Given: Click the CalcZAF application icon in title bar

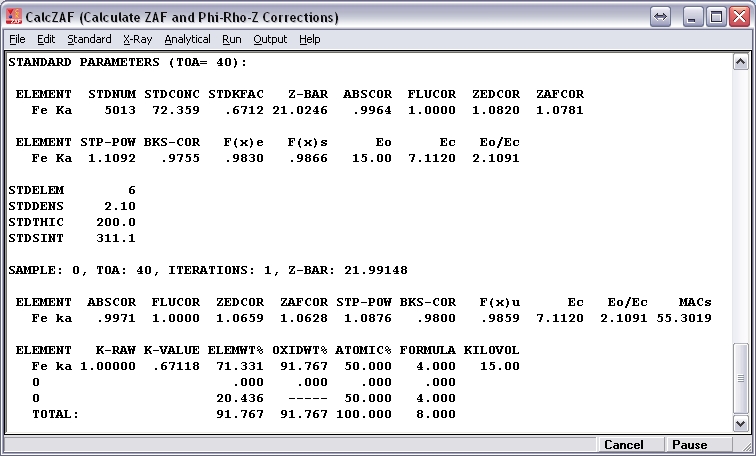Looking at the screenshot, I should pyautogui.click(x=15, y=17).
